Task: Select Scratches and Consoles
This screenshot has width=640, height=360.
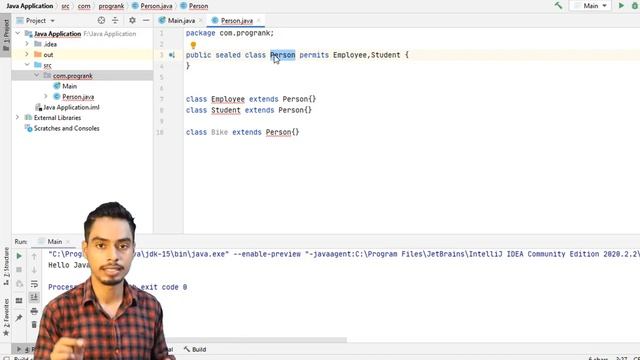Action: coord(67,128)
